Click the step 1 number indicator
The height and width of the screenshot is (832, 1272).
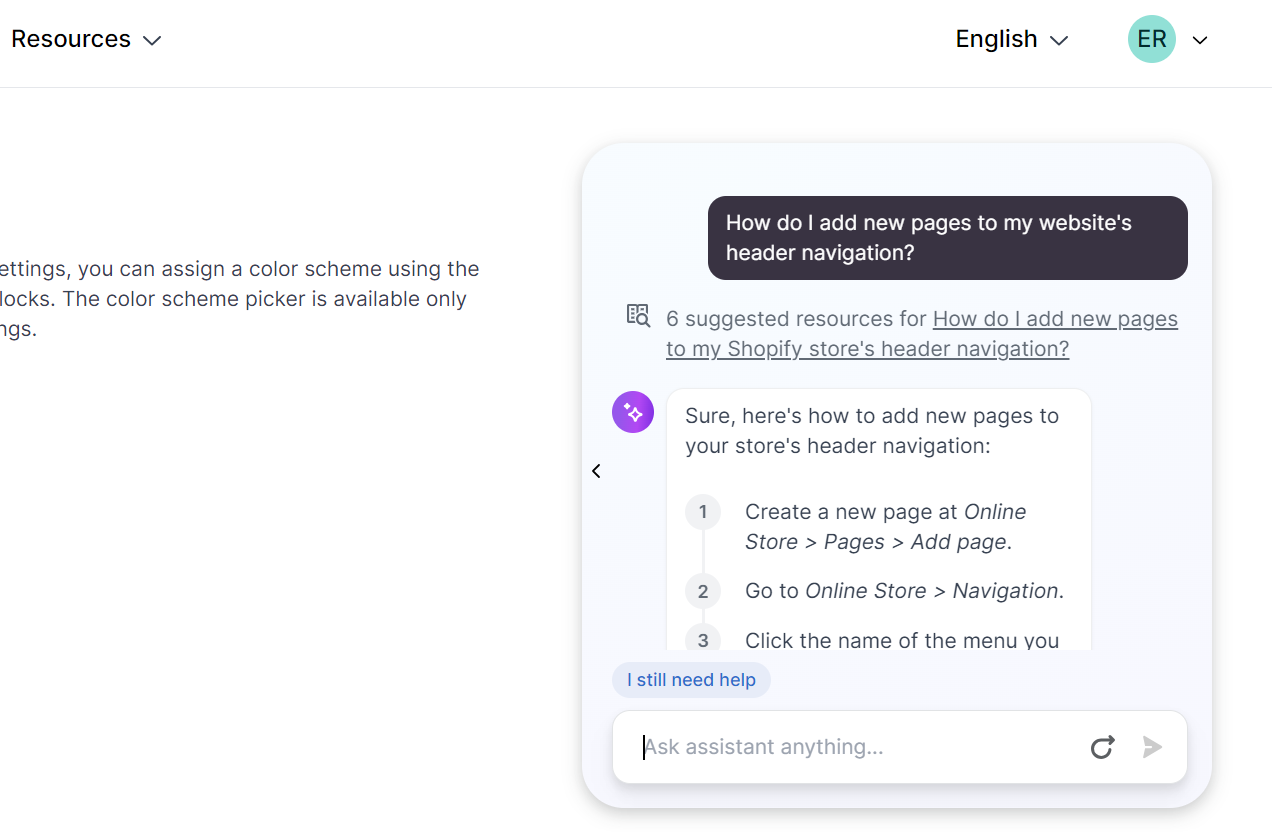click(703, 511)
